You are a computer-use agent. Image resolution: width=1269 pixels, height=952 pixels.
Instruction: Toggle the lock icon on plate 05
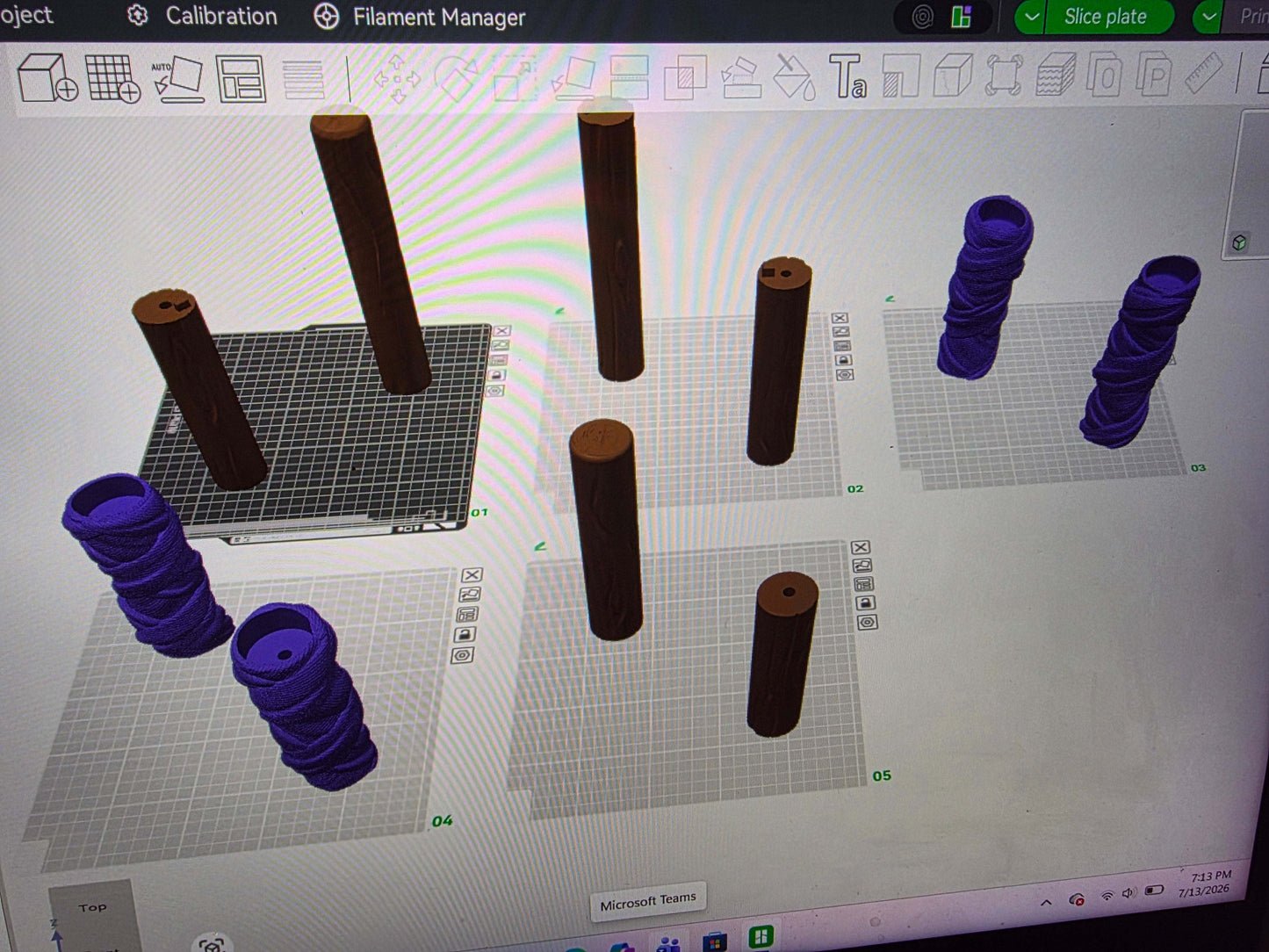[864, 603]
